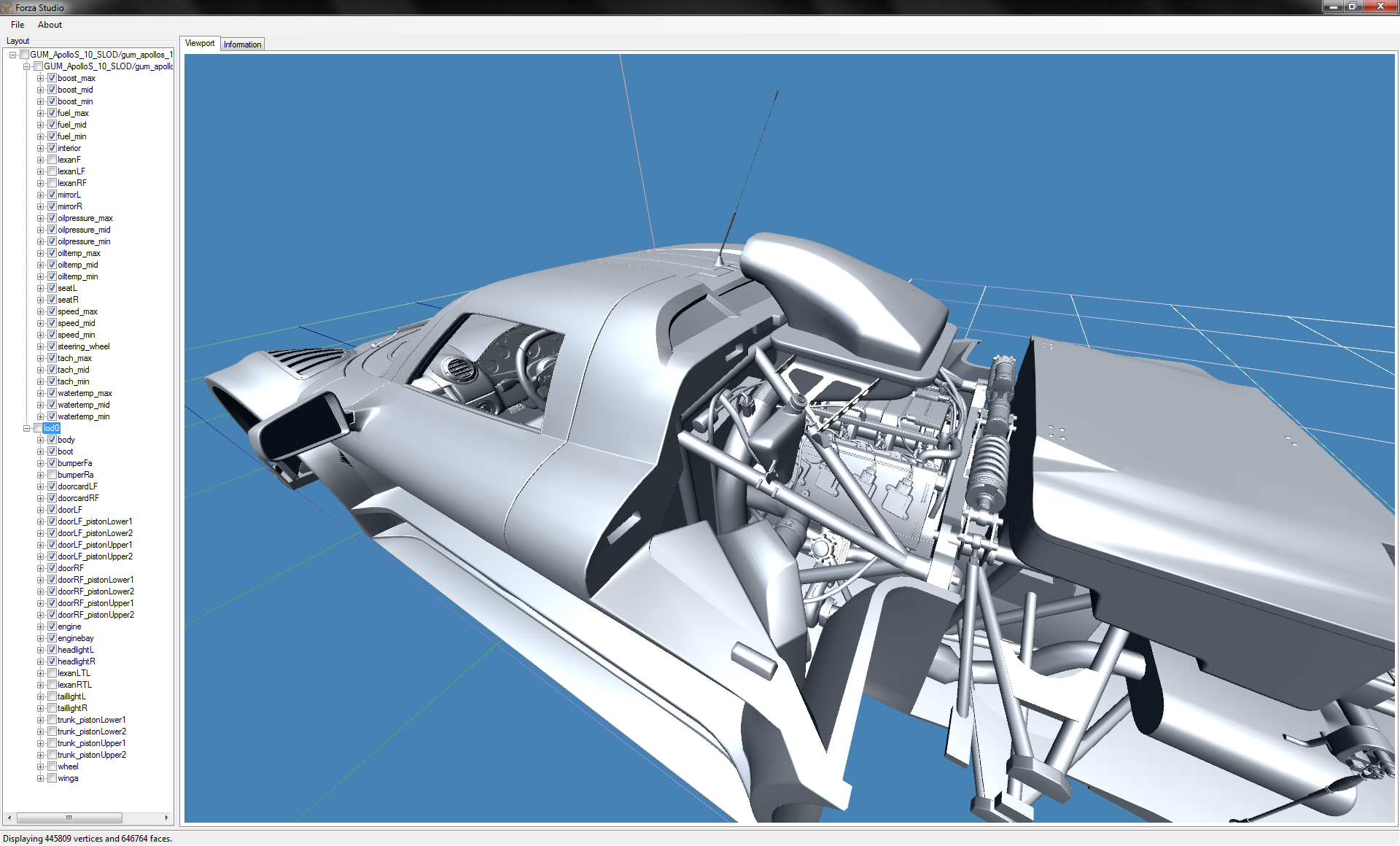Image resolution: width=1400 pixels, height=846 pixels.
Task: Open the File menu
Action: point(17,25)
